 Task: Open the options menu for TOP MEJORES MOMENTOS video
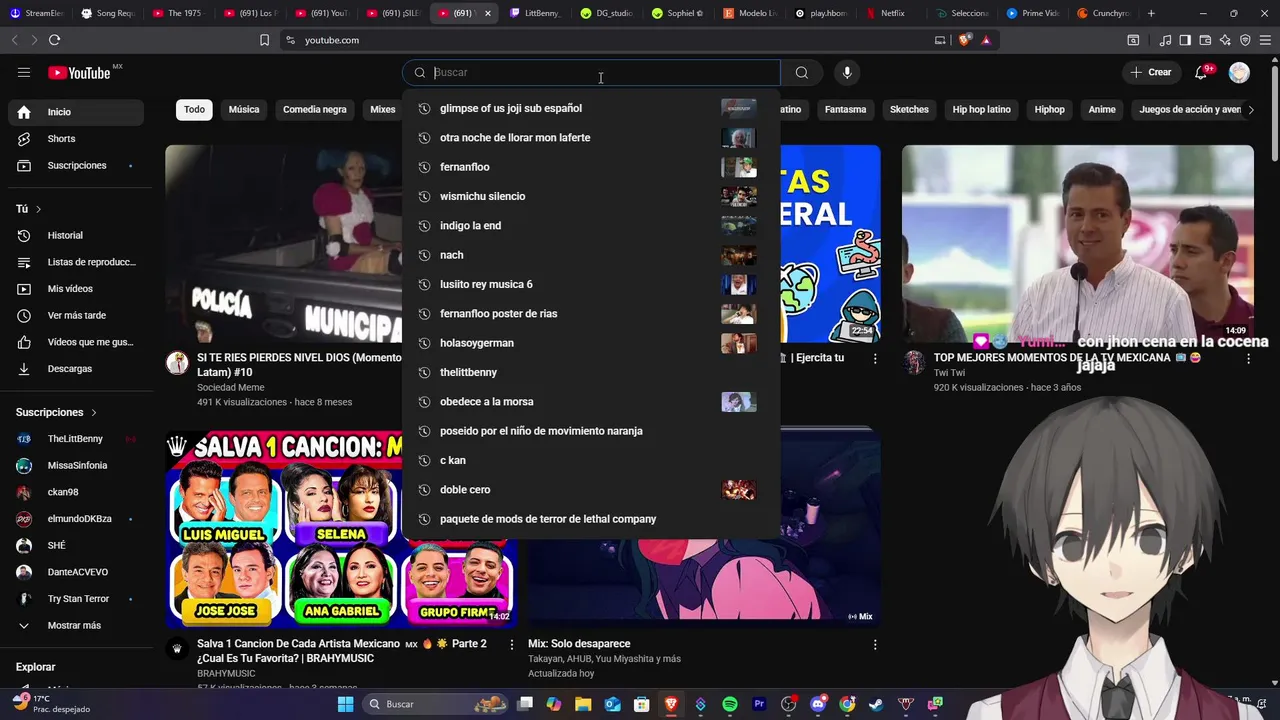pyautogui.click(x=1248, y=358)
